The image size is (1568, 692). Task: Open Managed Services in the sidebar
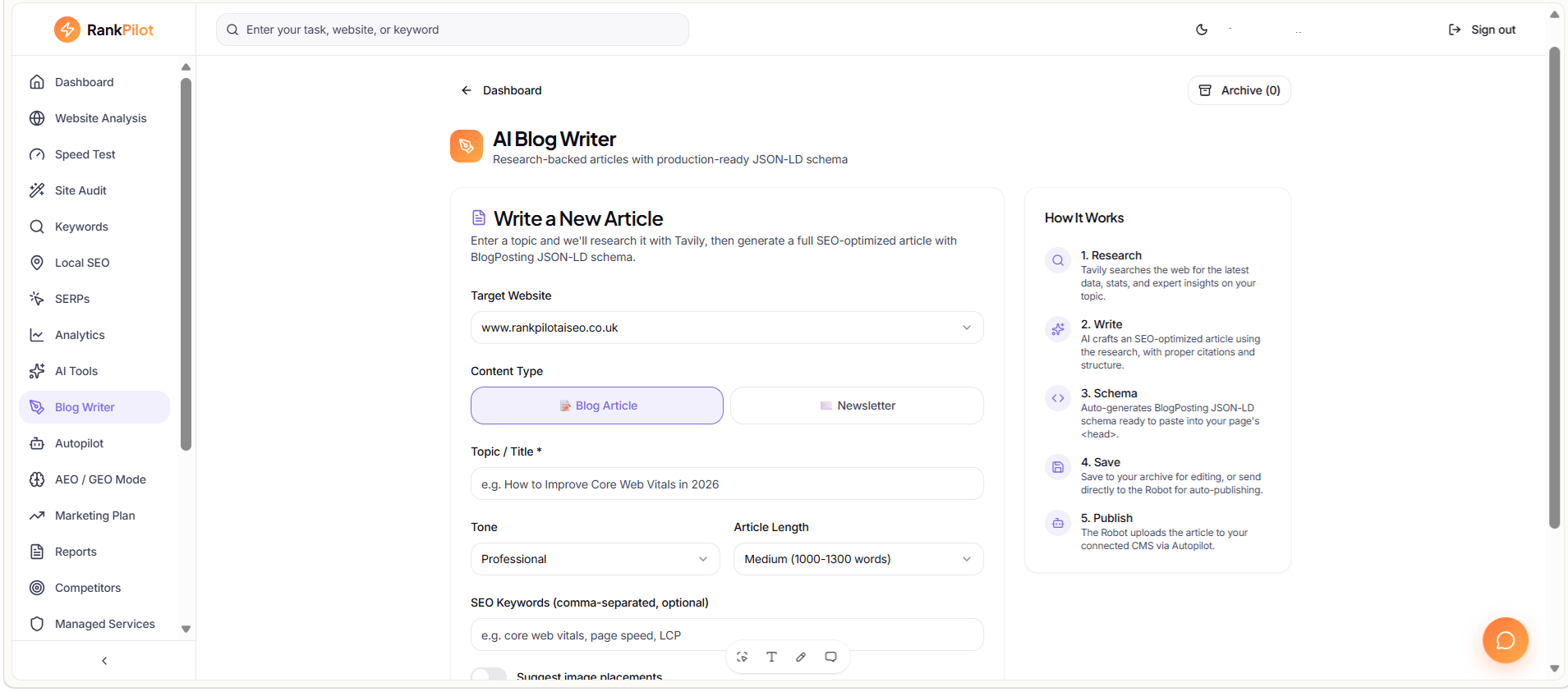(94, 624)
